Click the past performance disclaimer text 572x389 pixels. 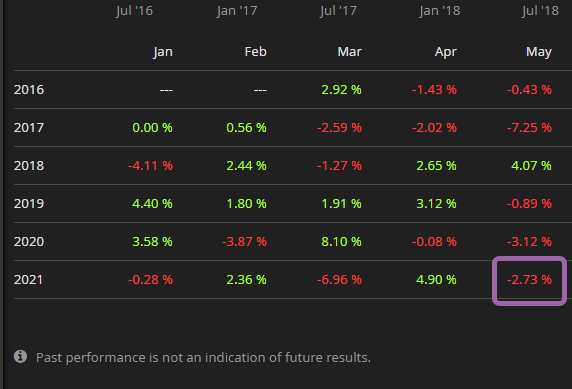tap(203, 358)
